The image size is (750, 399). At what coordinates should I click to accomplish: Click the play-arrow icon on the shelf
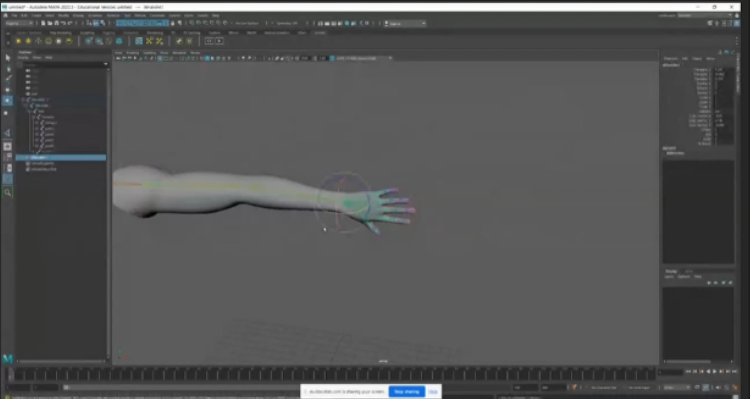click(x=219, y=41)
